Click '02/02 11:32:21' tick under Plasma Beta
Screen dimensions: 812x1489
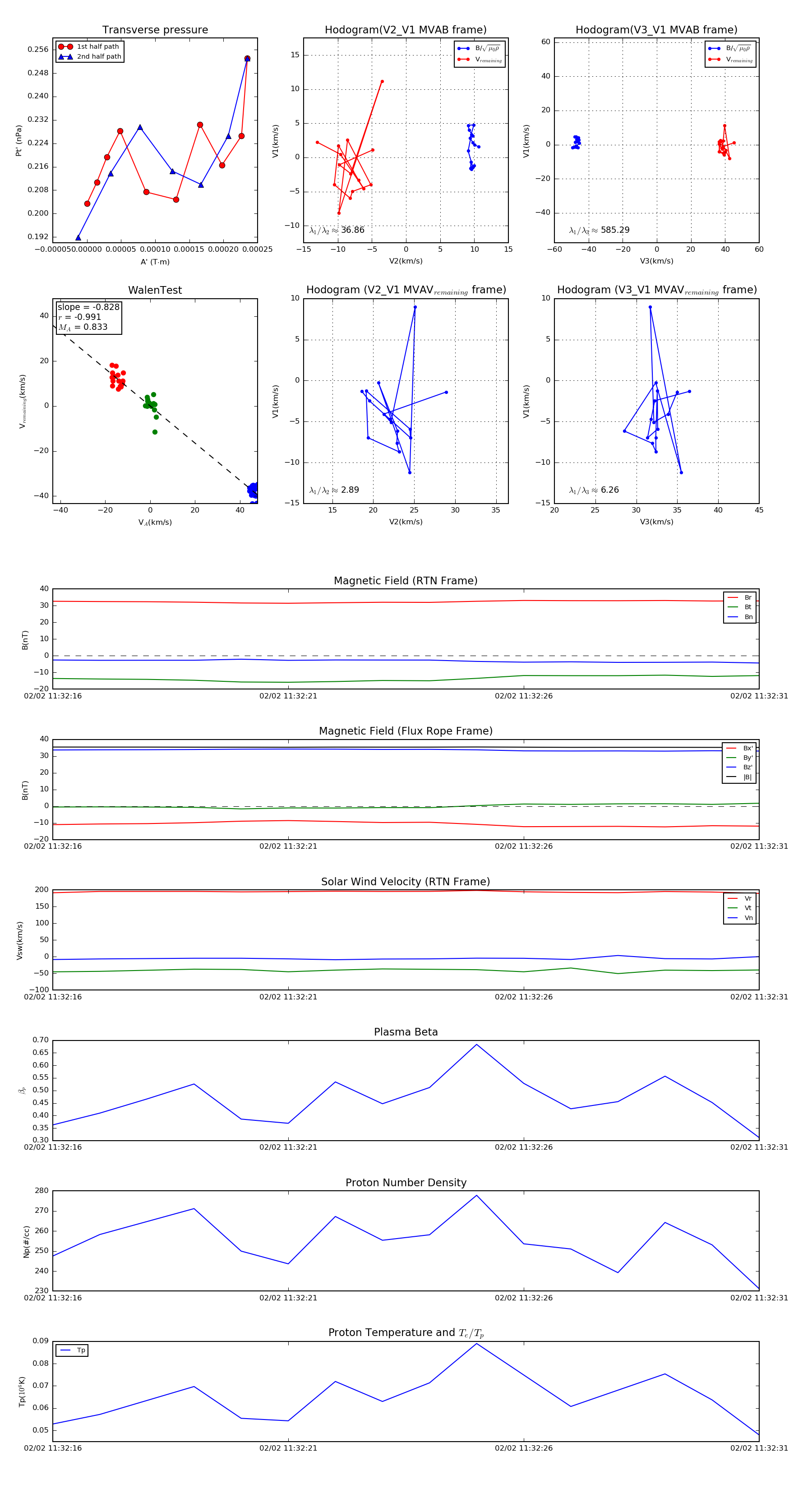[288, 1147]
